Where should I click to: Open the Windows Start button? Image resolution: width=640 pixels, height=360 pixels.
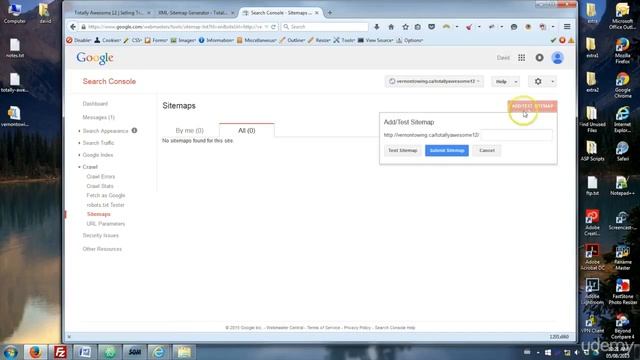click(10, 352)
